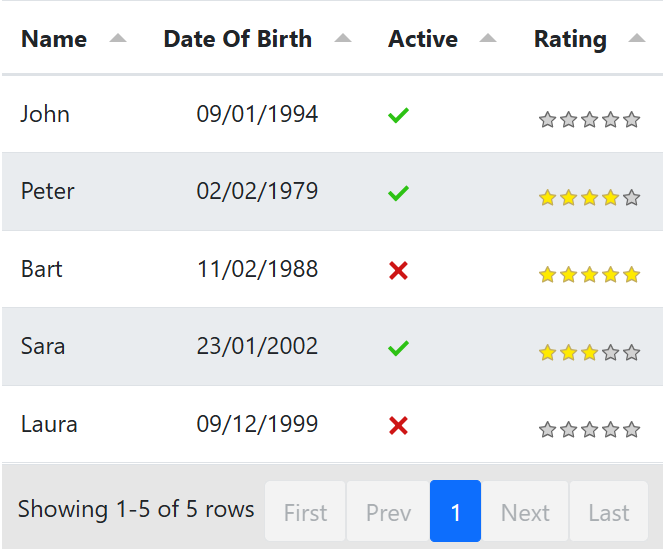The height and width of the screenshot is (549, 663).
Task: Click the fifth star in Bart's rating
Action: pyautogui.click(x=631, y=275)
